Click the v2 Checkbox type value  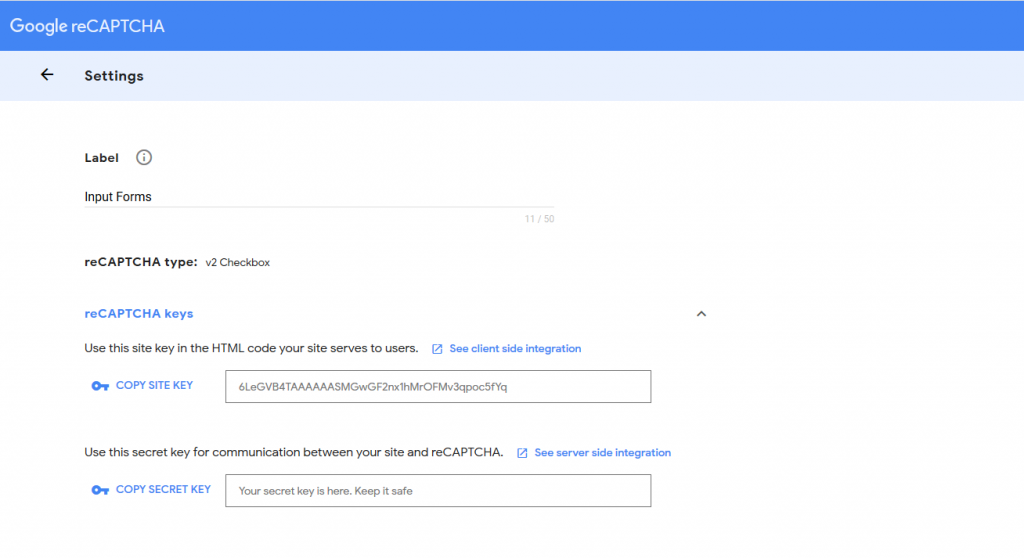pos(238,263)
